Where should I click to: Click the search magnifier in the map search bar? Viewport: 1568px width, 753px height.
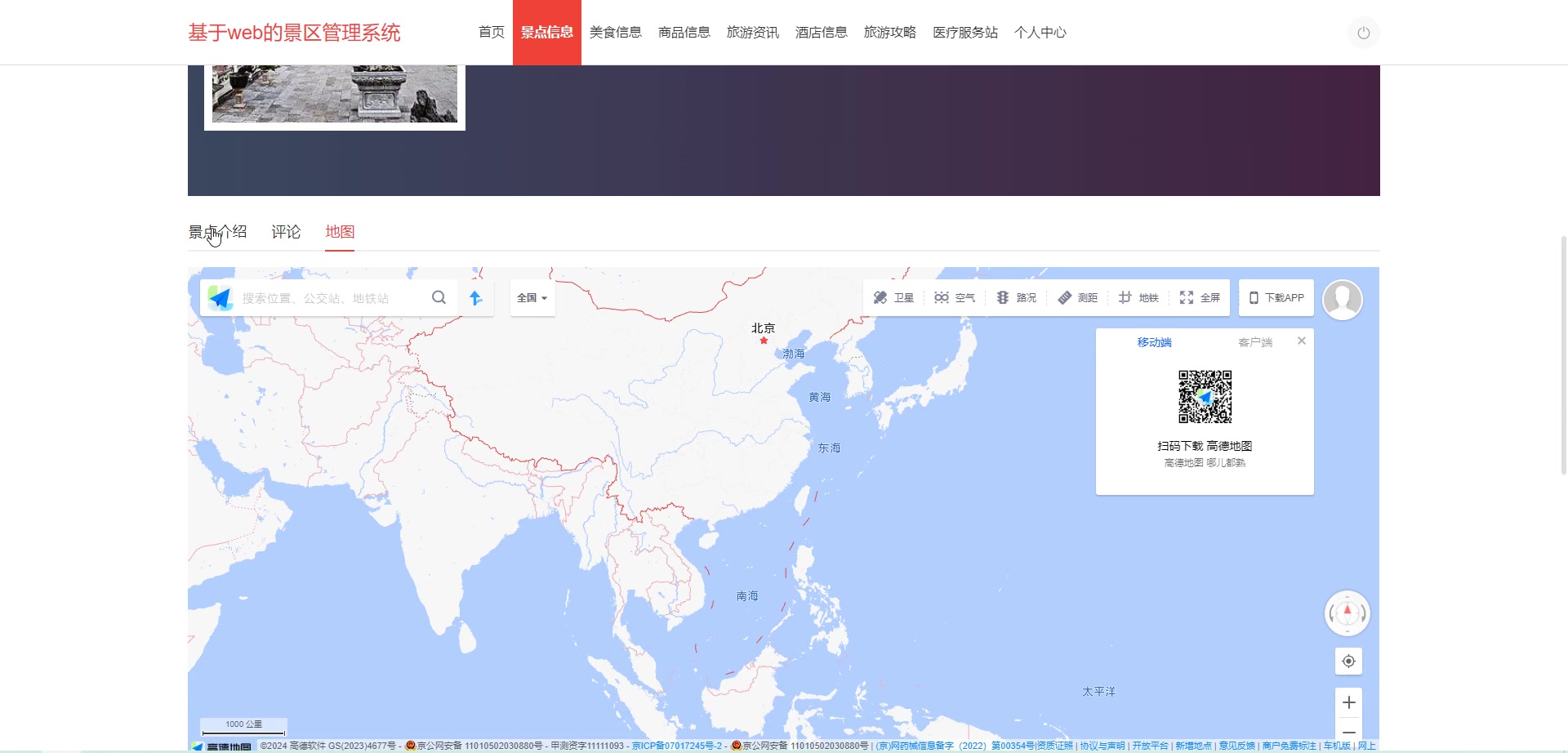click(439, 297)
